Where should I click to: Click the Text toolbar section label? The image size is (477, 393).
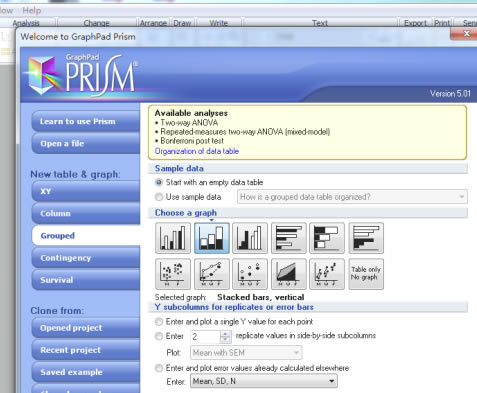[320, 23]
